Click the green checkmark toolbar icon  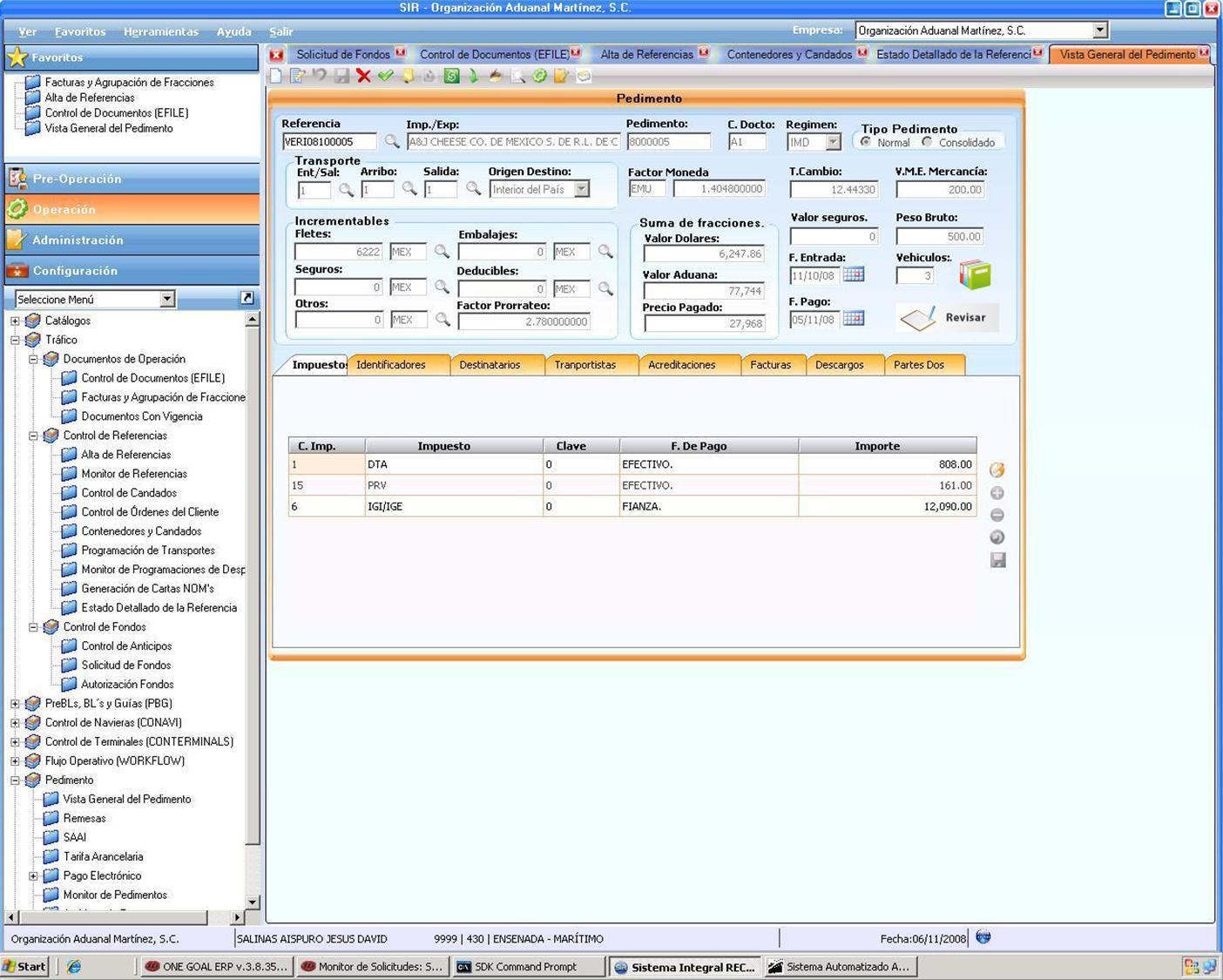coord(386,76)
